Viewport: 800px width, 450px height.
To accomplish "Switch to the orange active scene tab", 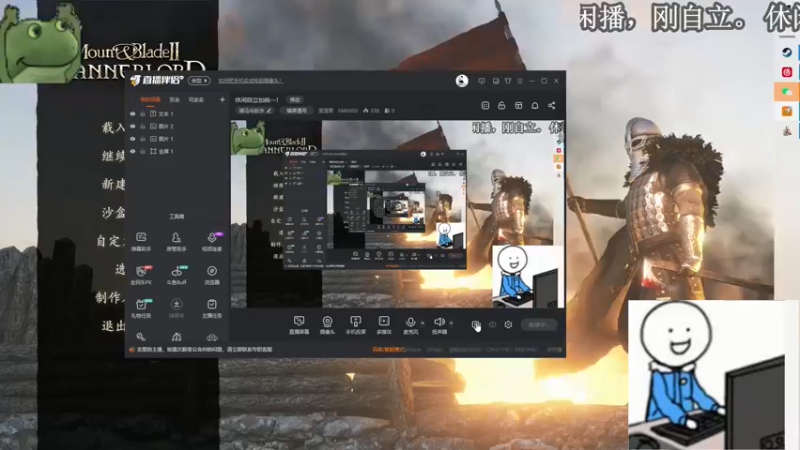I will click(x=151, y=99).
